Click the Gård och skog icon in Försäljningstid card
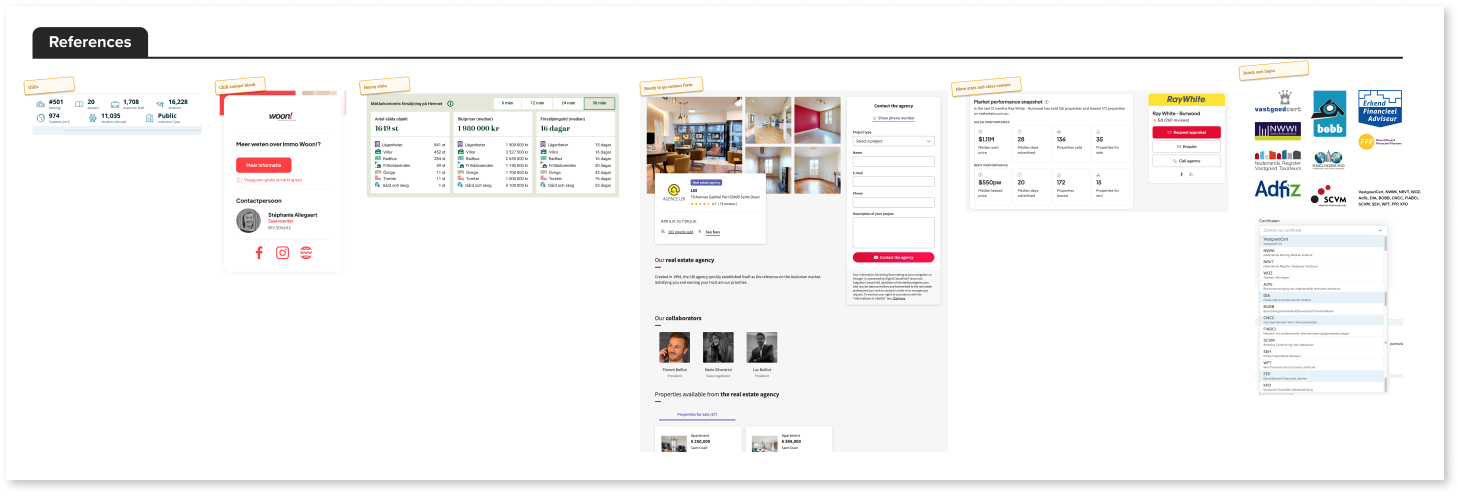The width and height of the screenshot is (1458, 494). (543, 185)
